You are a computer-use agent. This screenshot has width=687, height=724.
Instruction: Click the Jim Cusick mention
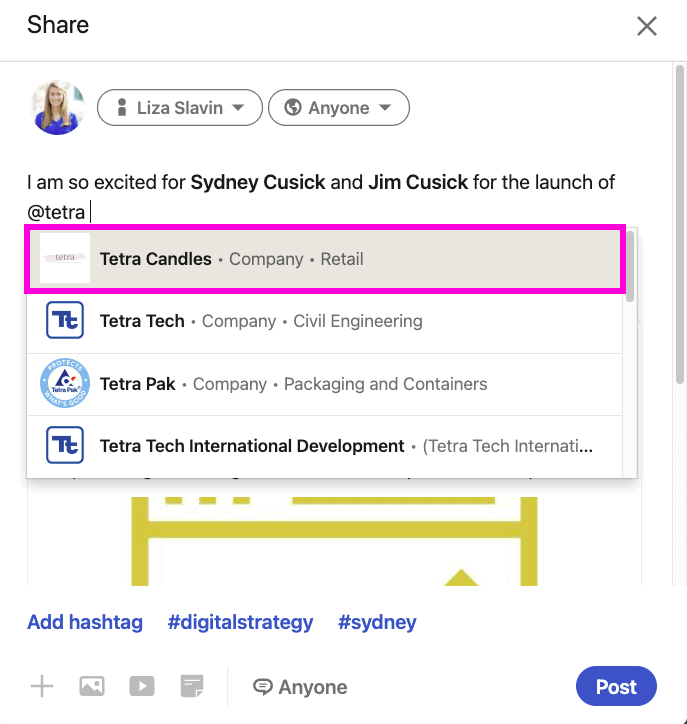coord(418,182)
